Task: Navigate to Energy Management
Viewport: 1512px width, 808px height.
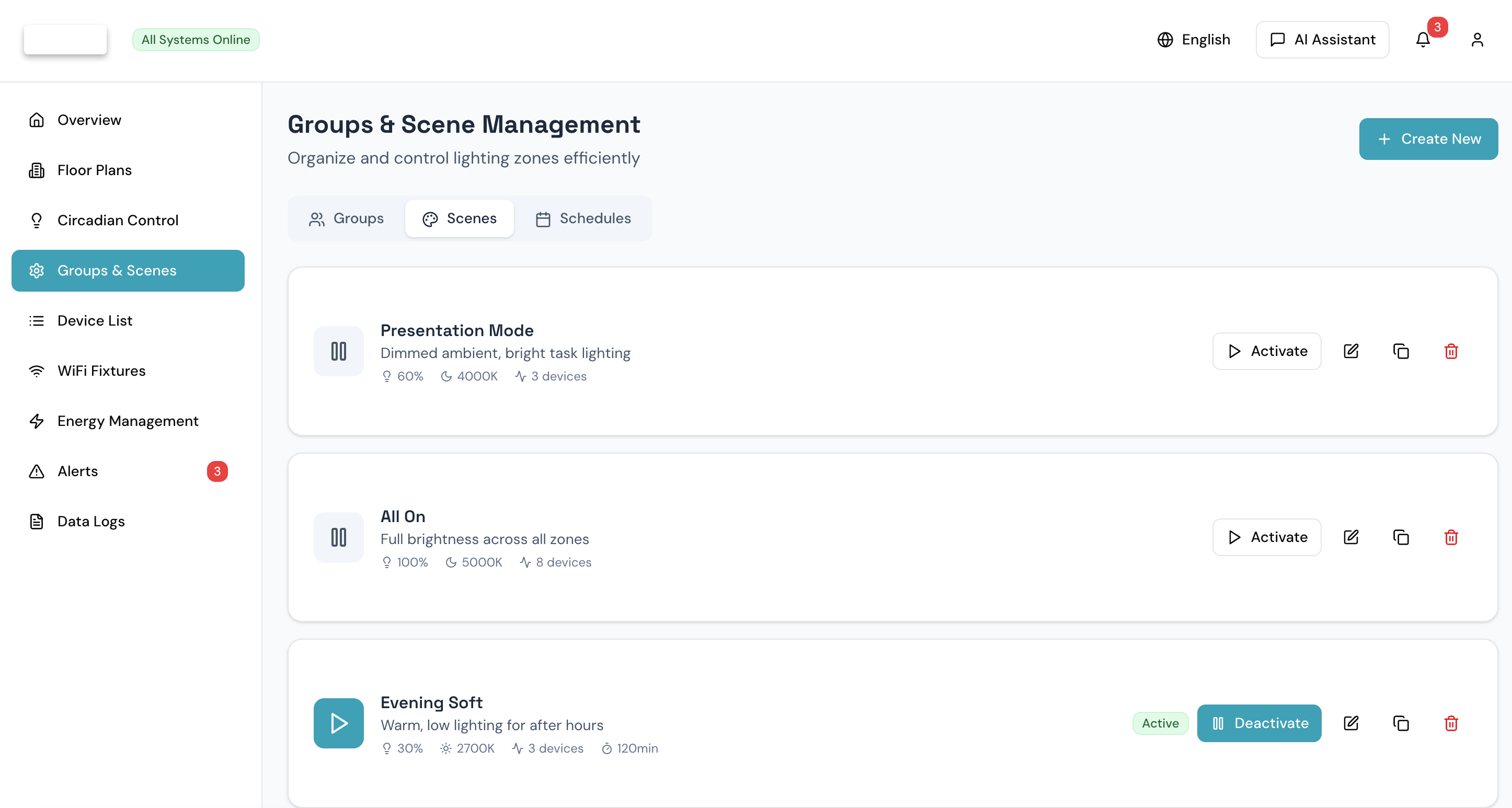Action: [128, 421]
